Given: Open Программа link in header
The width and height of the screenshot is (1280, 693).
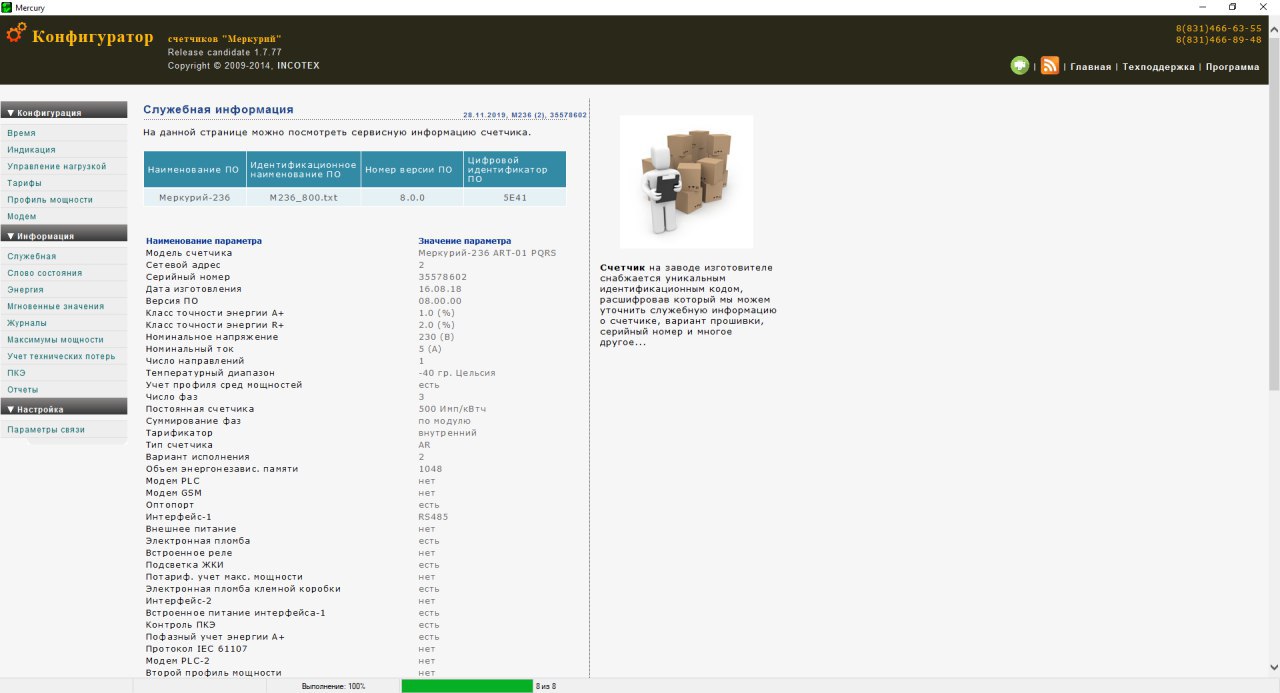Looking at the screenshot, I should (x=1232, y=67).
